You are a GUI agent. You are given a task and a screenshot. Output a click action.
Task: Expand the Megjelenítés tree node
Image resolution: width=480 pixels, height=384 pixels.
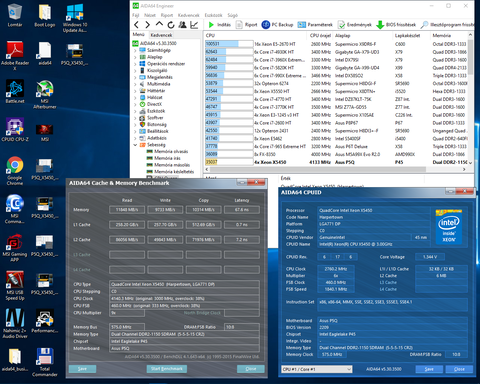pos(135,77)
